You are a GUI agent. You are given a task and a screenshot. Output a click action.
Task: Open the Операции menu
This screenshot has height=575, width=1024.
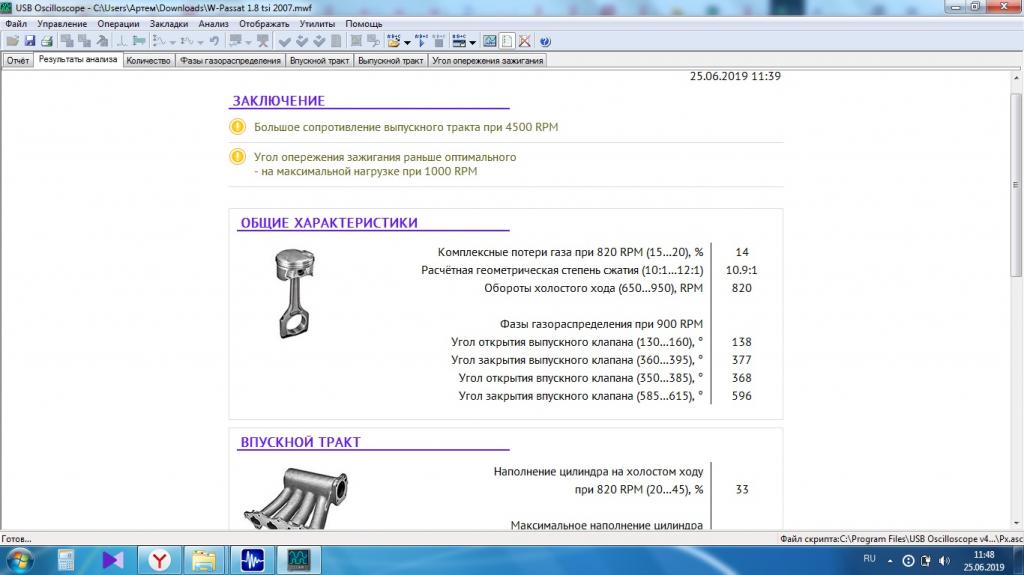click(x=118, y=24)
